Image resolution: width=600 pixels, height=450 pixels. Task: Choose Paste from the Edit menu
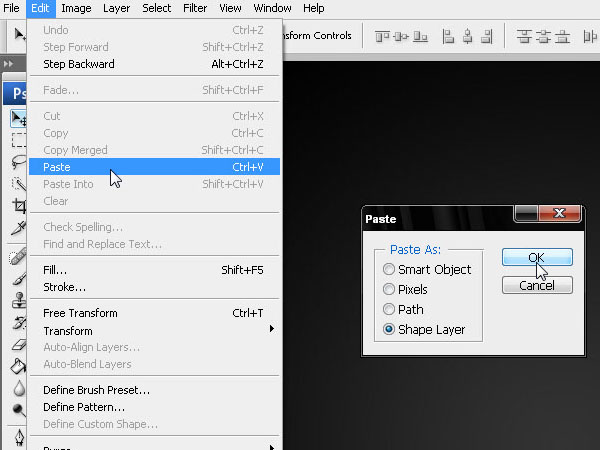coord(155,167)
